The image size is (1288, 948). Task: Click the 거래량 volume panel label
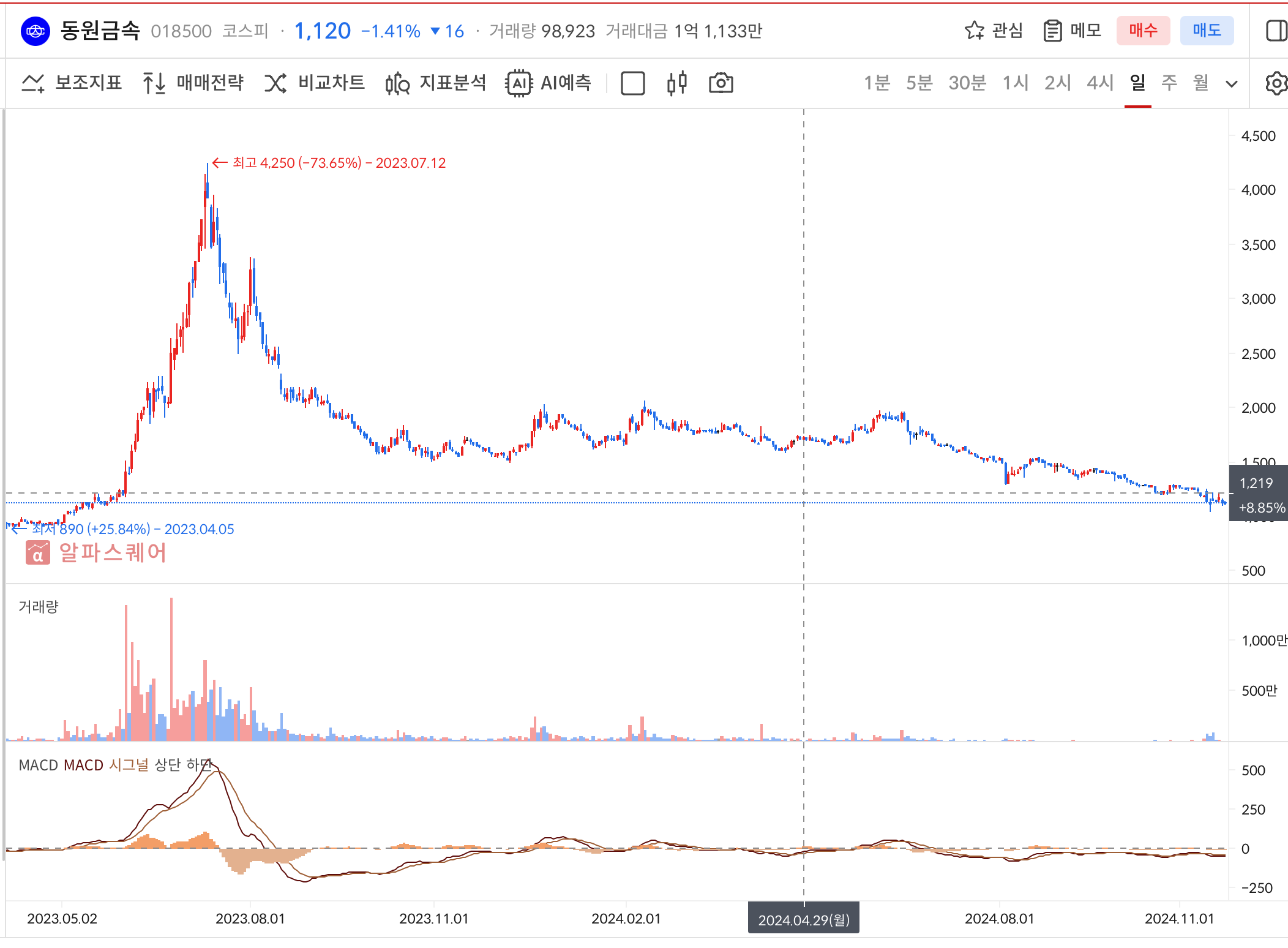[39, 606]
